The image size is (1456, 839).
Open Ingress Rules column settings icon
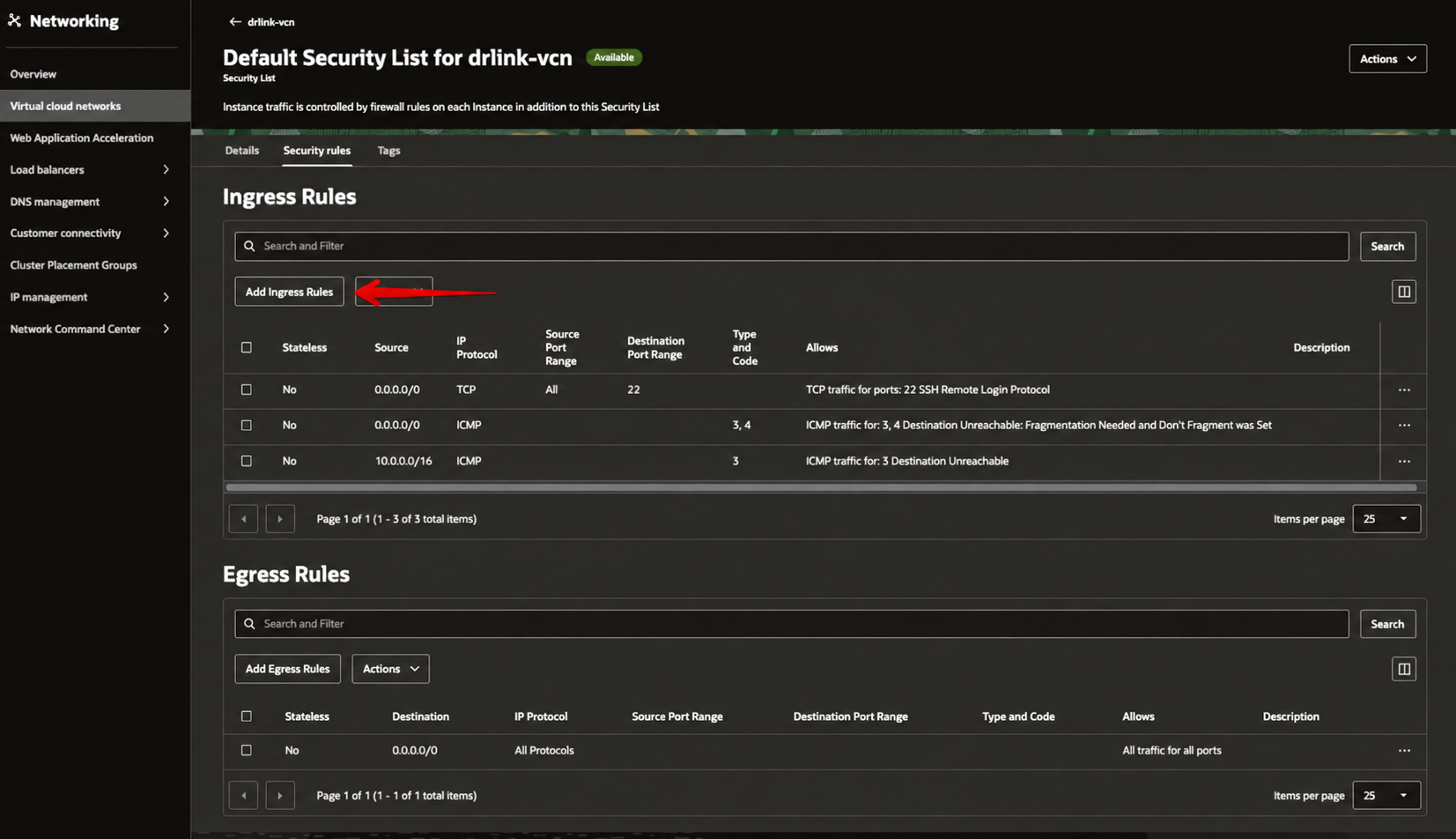click(1404, 292)
